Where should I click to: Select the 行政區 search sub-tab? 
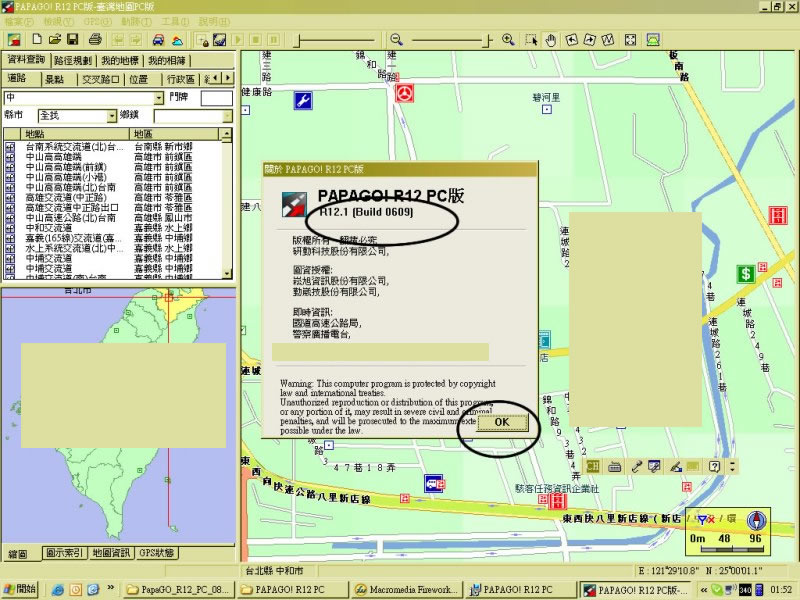(181, 79)
